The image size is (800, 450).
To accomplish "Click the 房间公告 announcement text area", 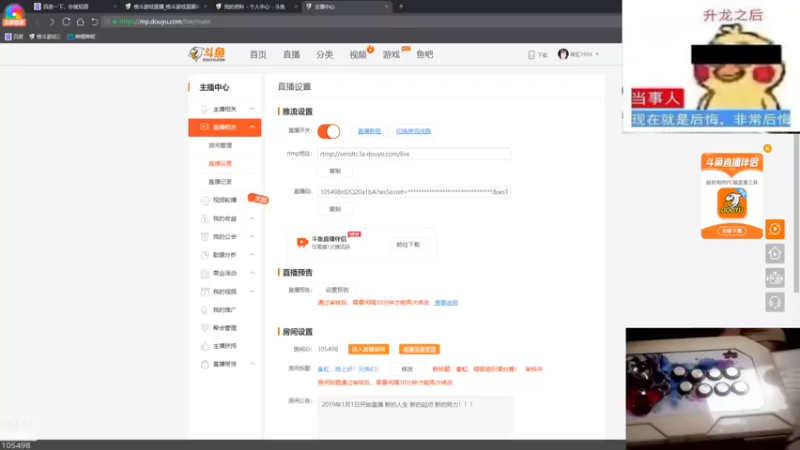I will [415, 417].
